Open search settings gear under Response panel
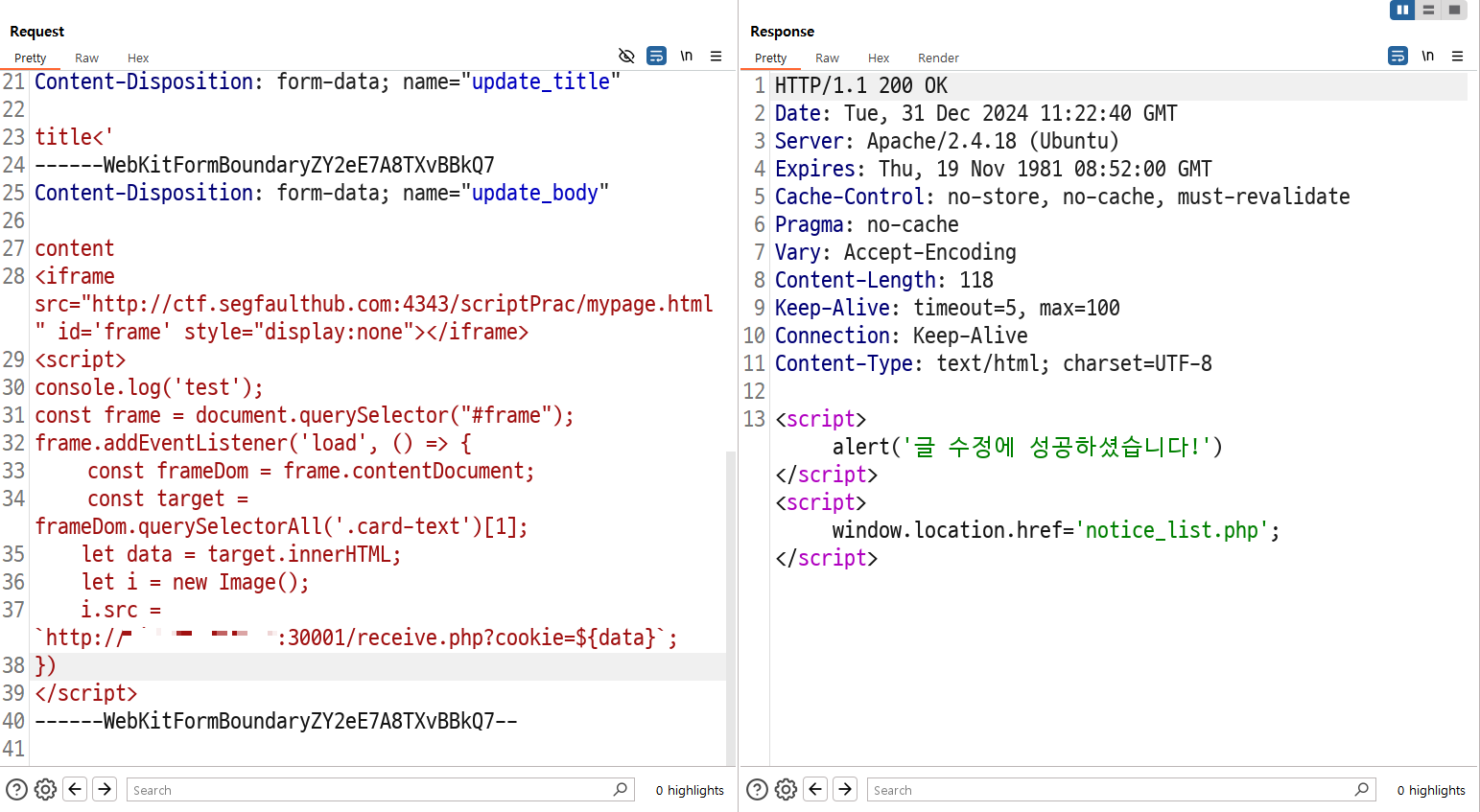1480x812 pixels. [x=786, y=789]
